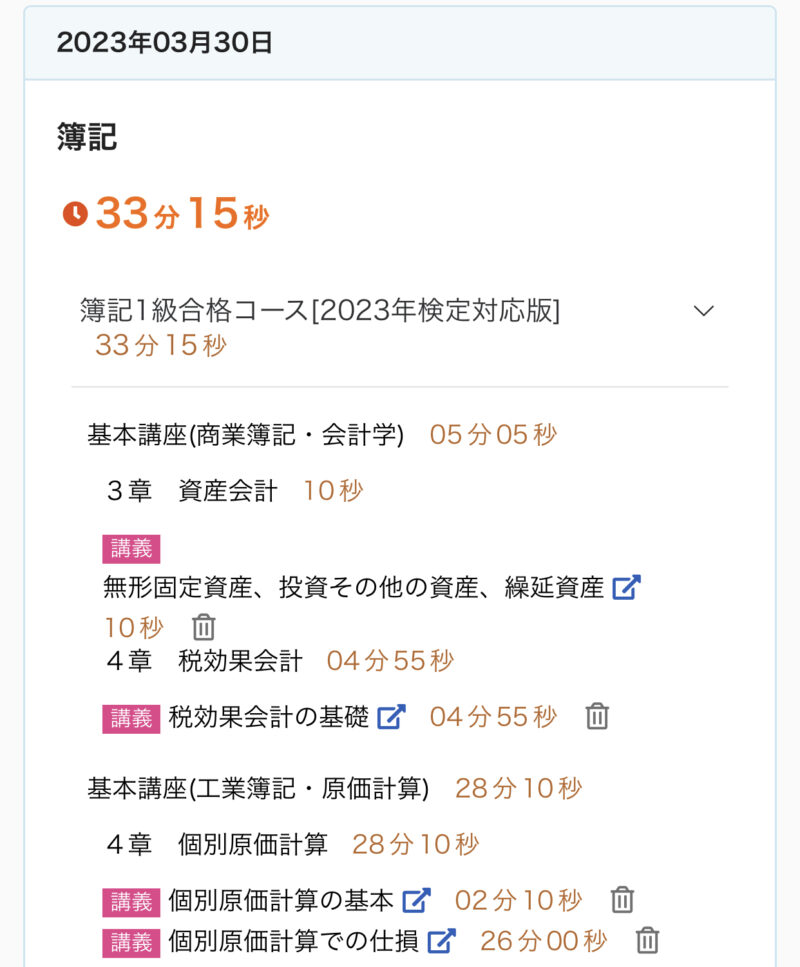Image resolution: width=800 pixels, height=967 pixels.
Task: Select chapter ４章 税効果会計
Action: (204, 661)
